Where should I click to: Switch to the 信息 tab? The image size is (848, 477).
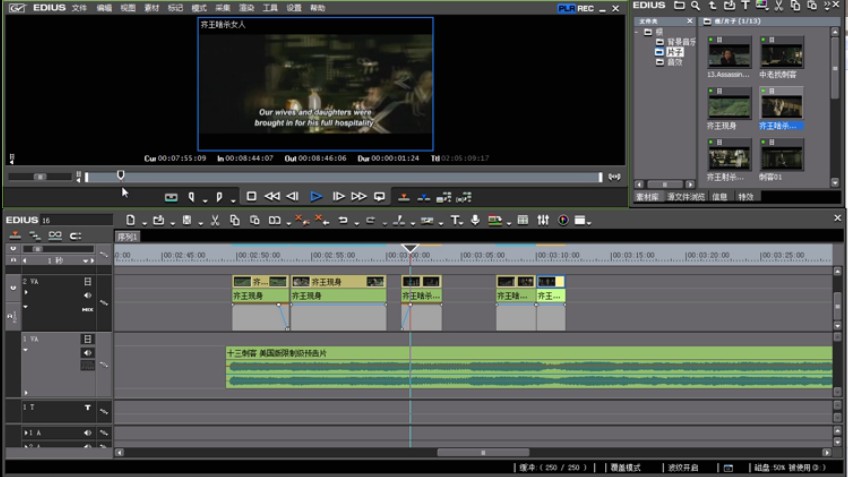point(719,197)
